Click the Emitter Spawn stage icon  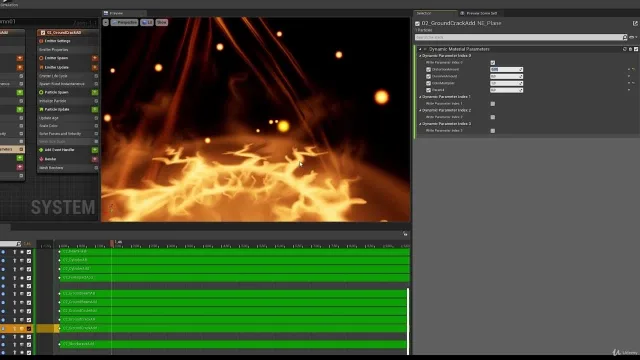click(x=41, y=58)
